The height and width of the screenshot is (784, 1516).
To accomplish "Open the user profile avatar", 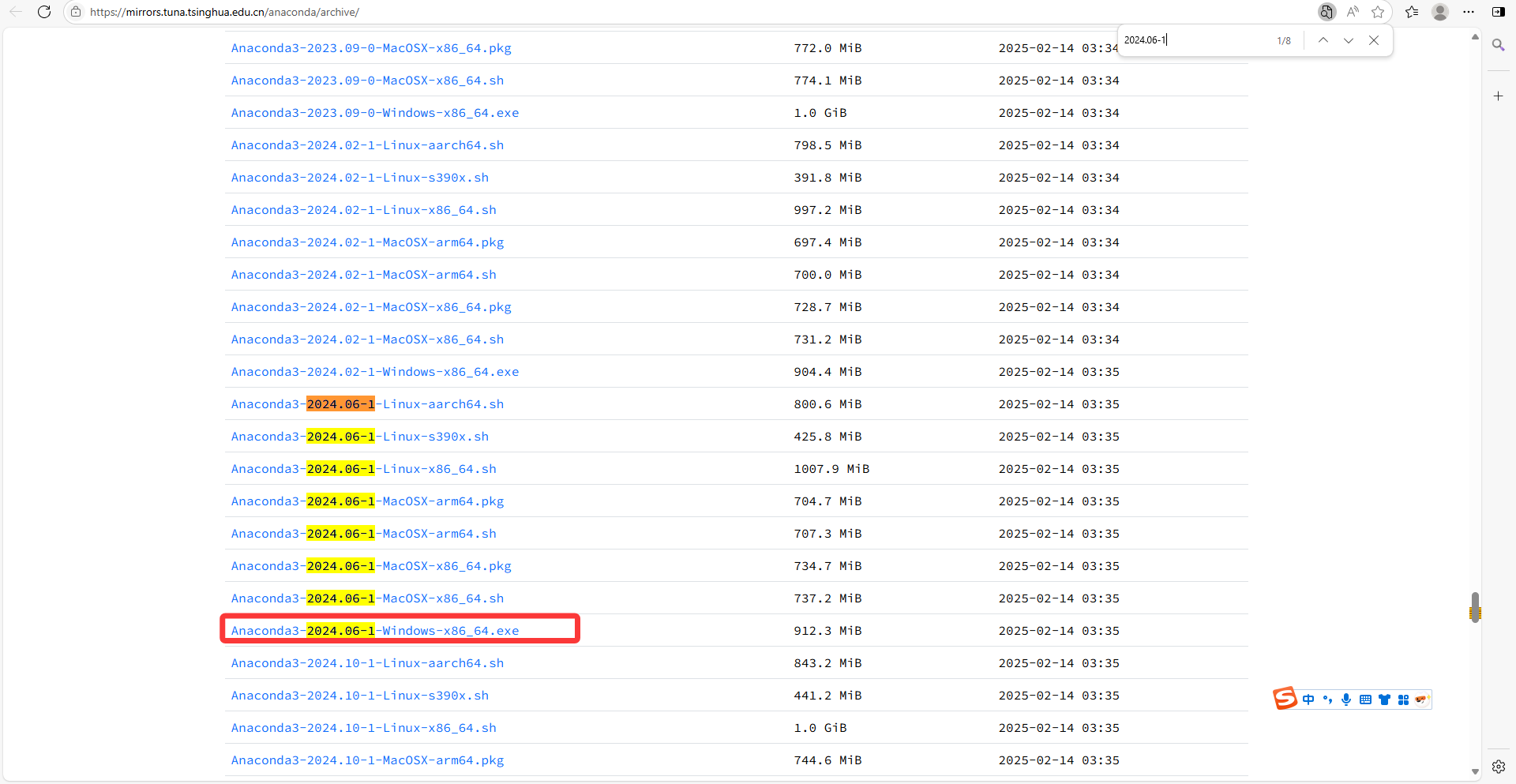I will [x=1440, y=12].
